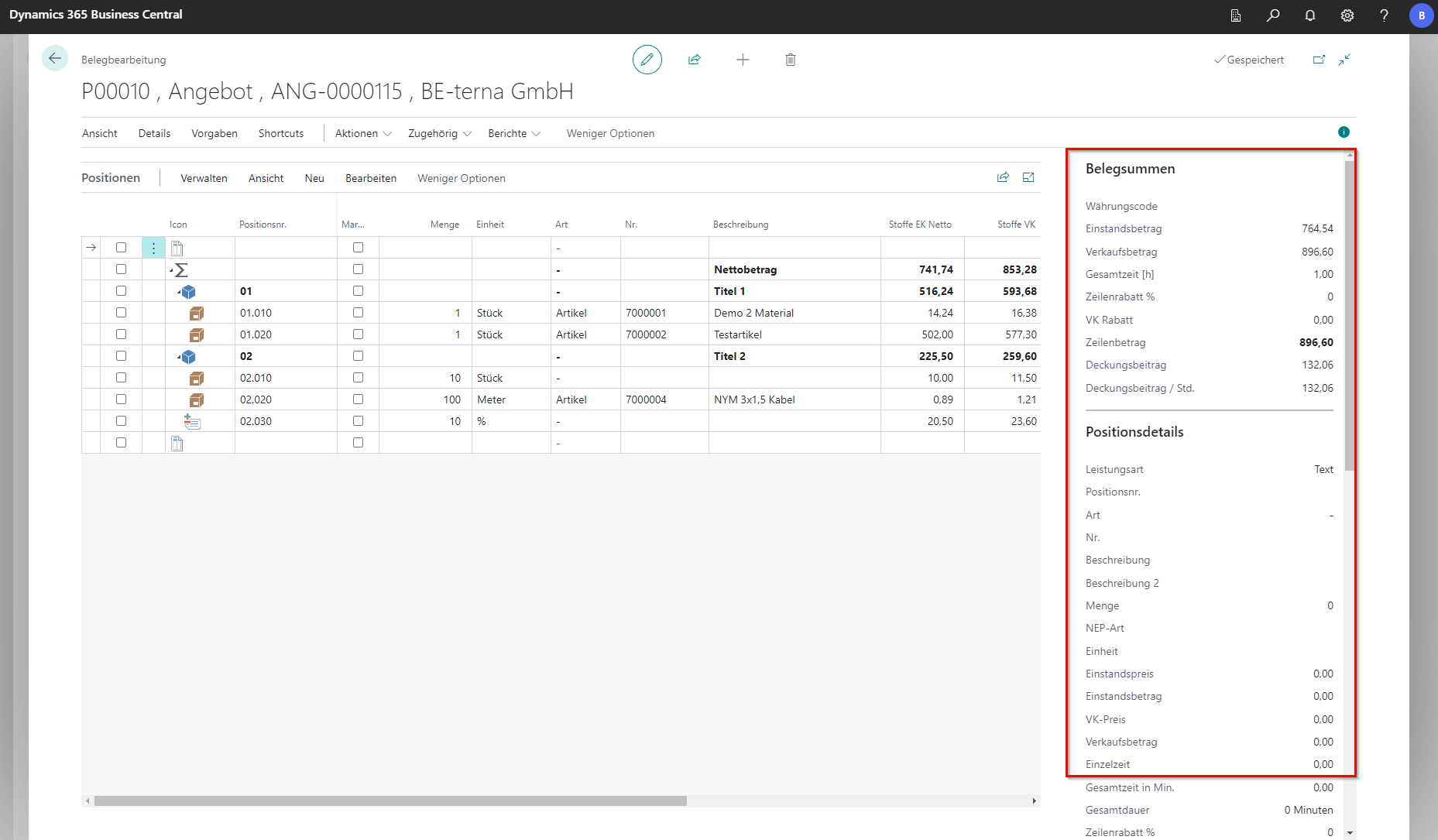The image size is (1438, 840).
Task: Click the horizontal scrollbar of the grid
Action: click(390, 801)
